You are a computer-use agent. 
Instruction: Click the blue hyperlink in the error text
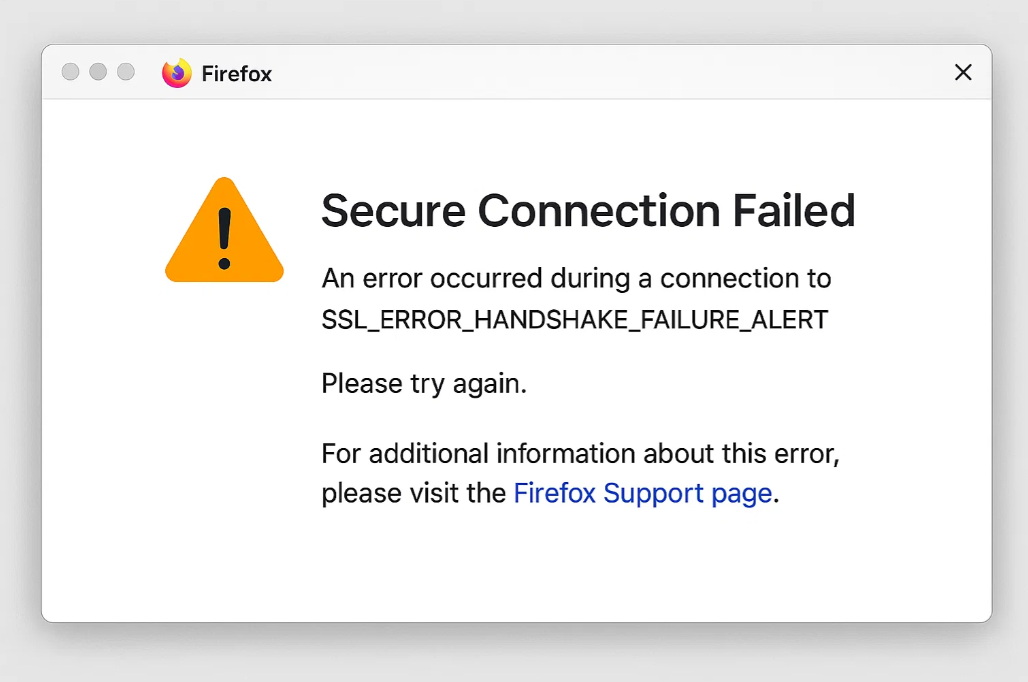[642, 492]
